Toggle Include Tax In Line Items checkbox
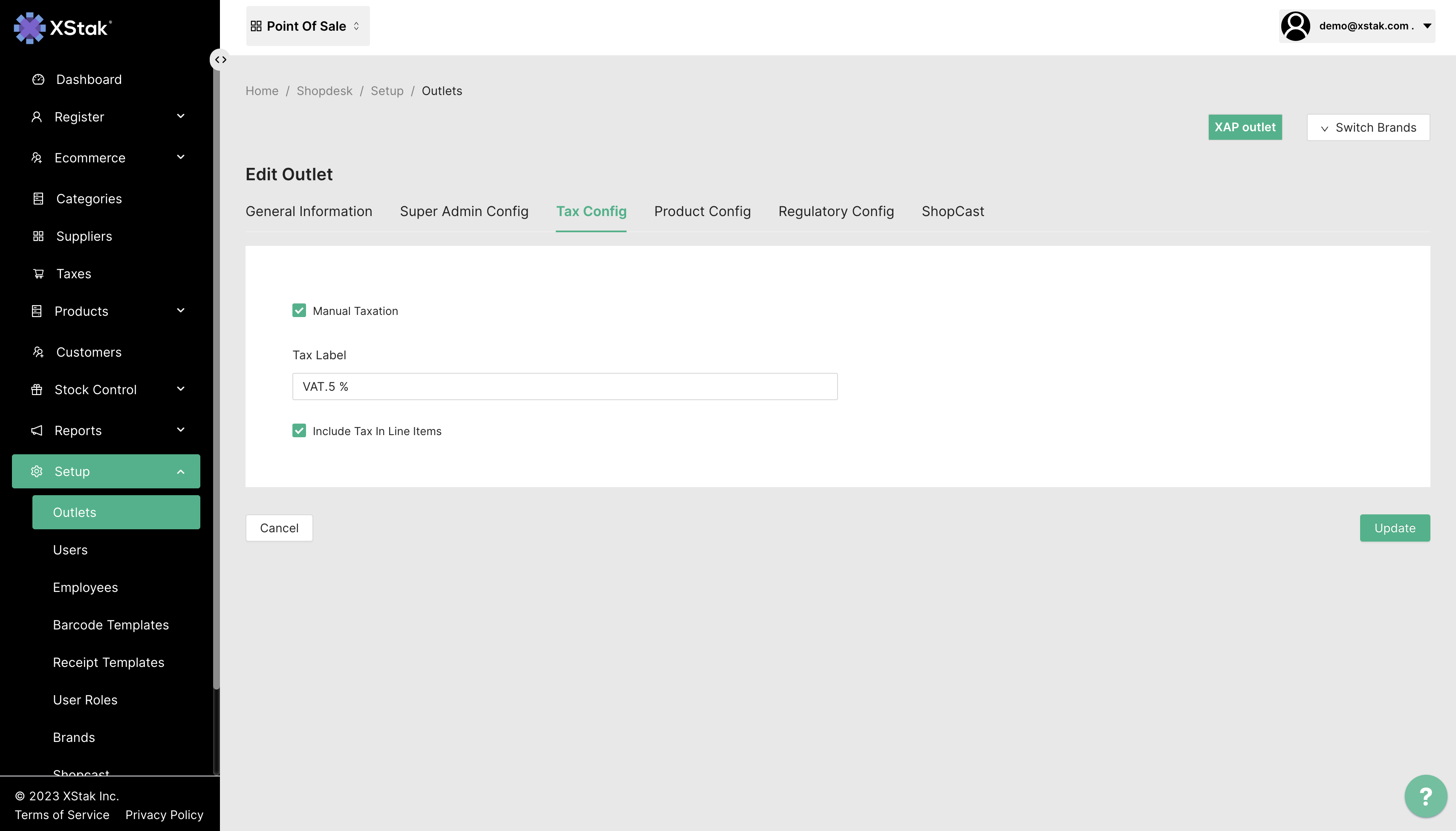 (299, 431)
